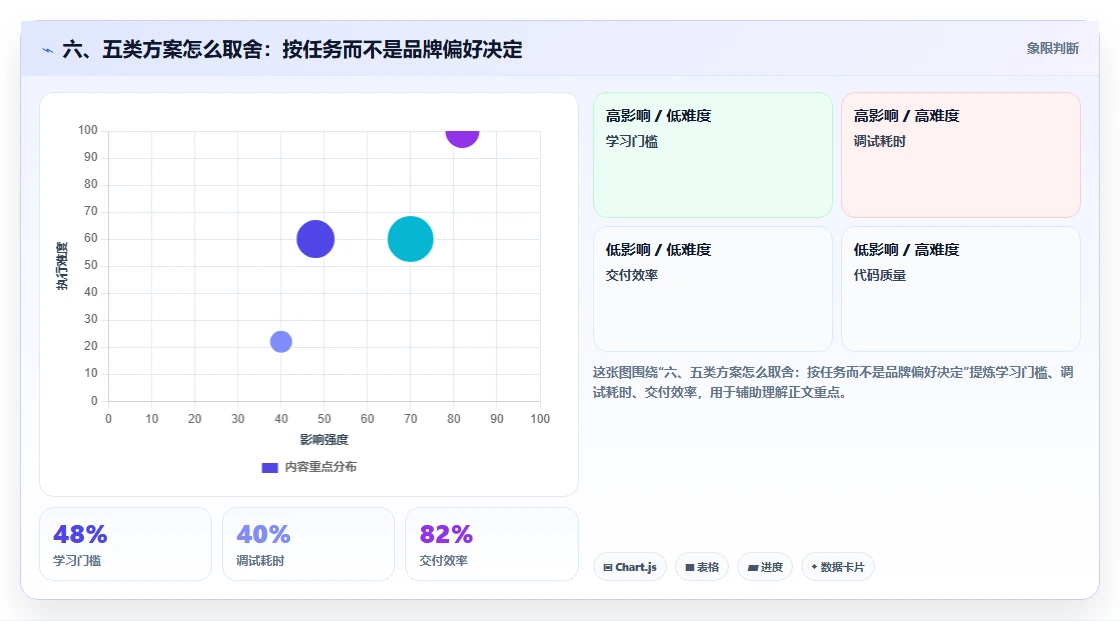Select the dark blue bubble at x=48
1120x621 pixels.
point(316,239)
